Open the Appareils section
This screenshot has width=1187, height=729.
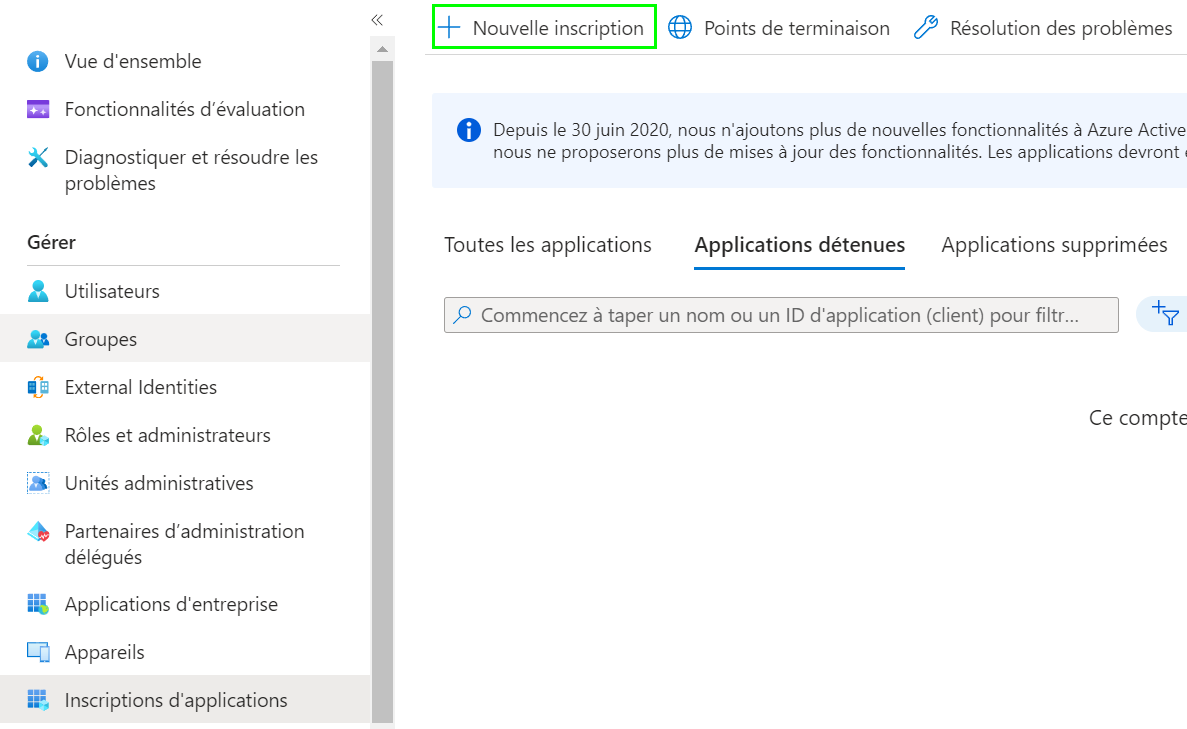coord(39,652)
